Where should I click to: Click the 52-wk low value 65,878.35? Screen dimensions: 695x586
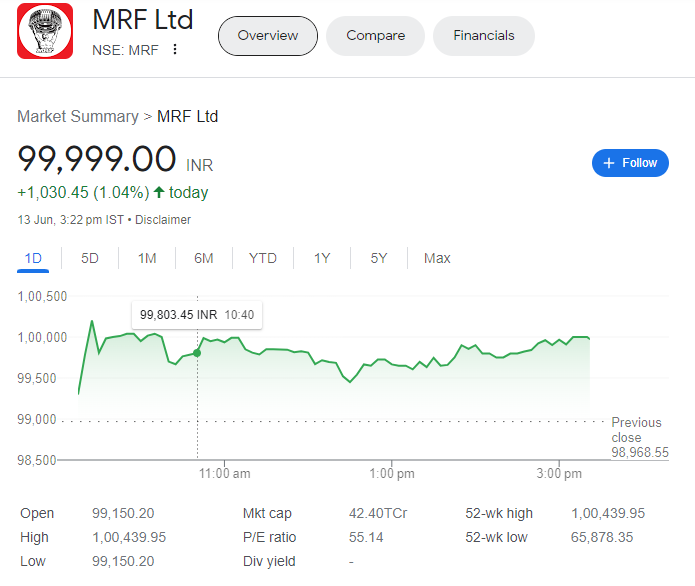click(601, 537)
